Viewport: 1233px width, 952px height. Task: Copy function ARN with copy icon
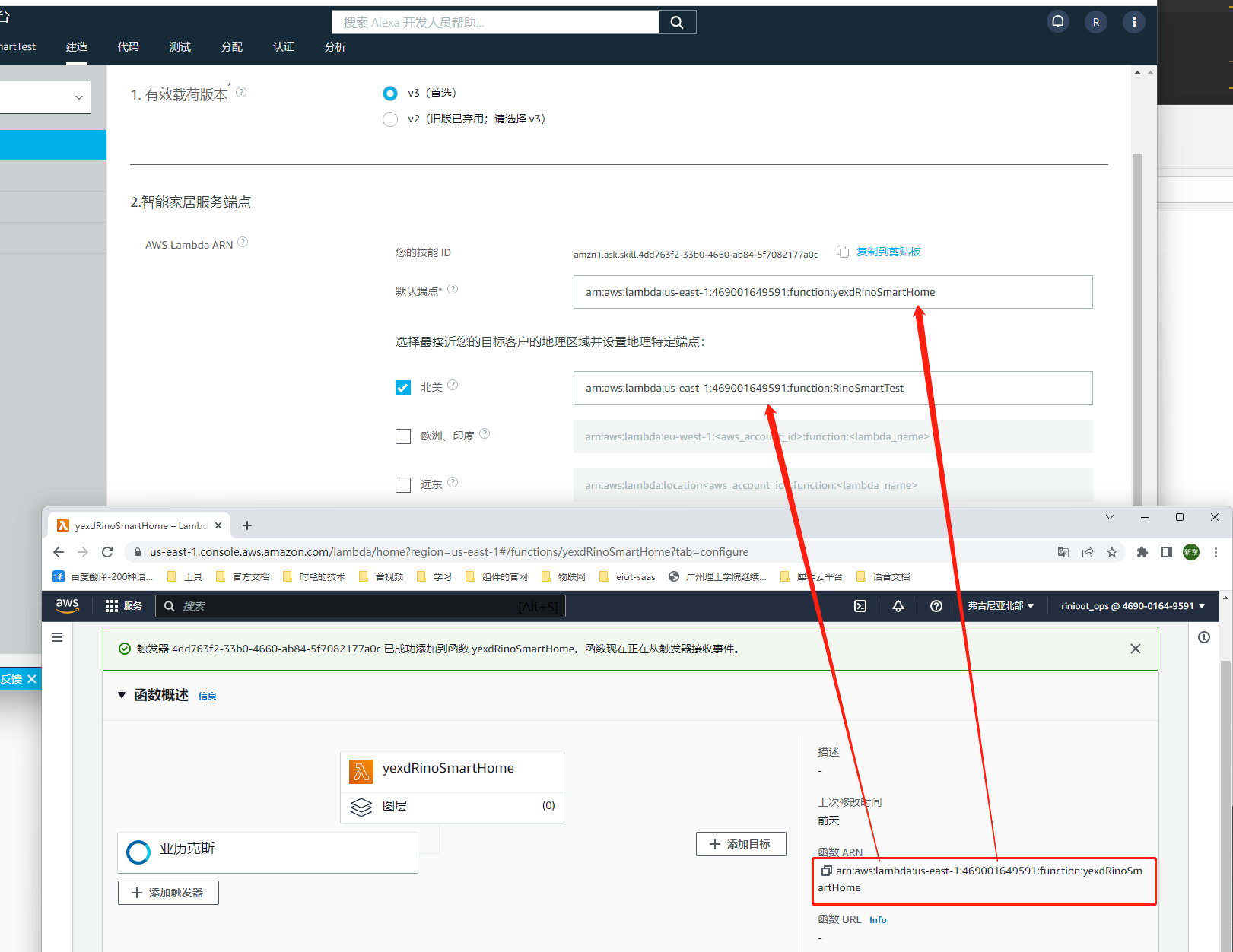pyautogui.click(x=826, y=871)
